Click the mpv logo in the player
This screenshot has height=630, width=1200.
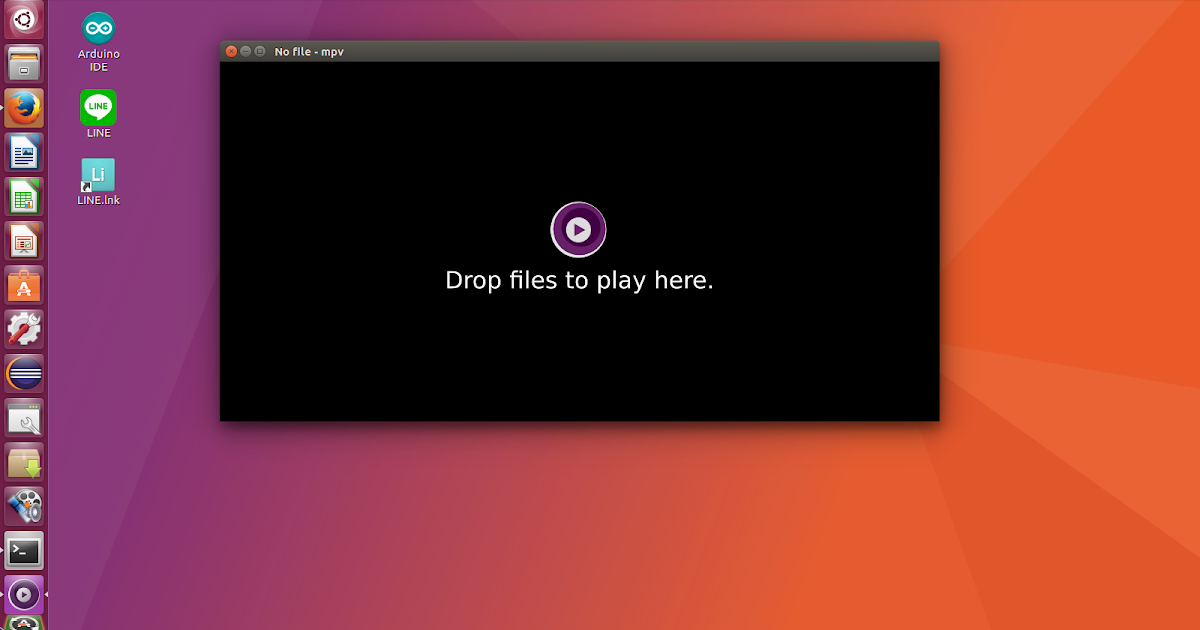[578, 230]
